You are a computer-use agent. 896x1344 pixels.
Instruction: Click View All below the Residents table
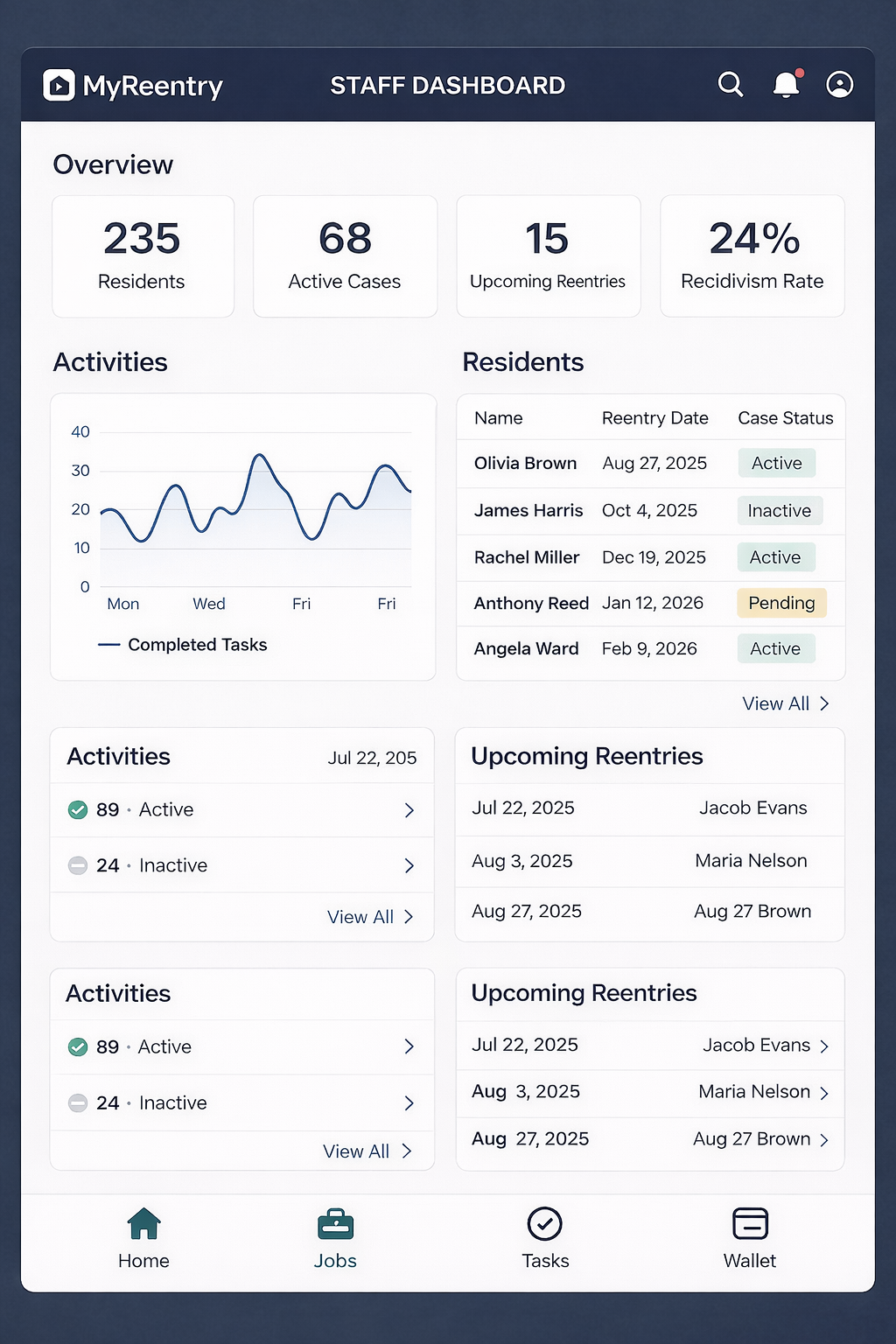click(785, 703)
